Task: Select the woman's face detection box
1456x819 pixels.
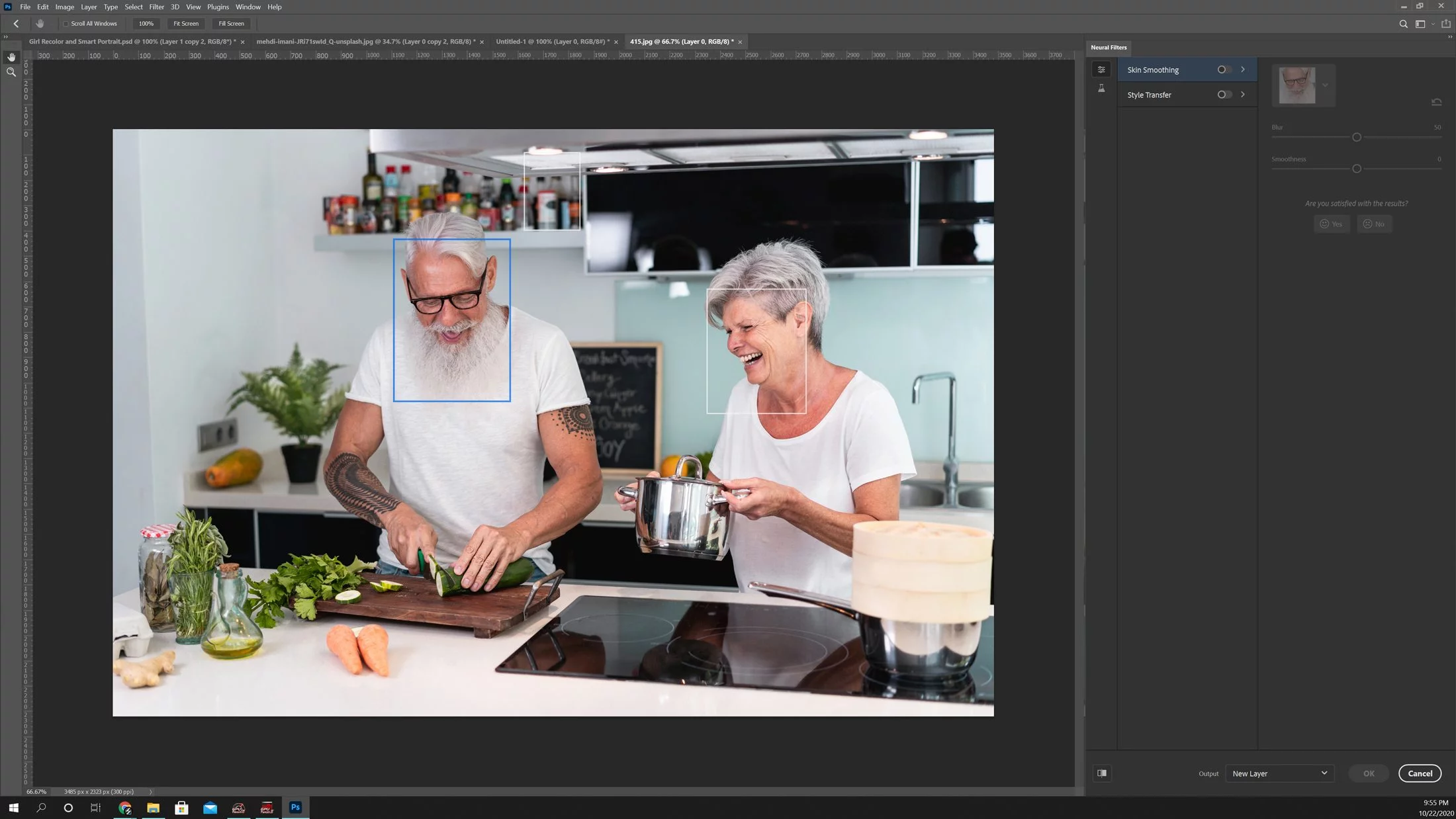Action: point(756,351)
